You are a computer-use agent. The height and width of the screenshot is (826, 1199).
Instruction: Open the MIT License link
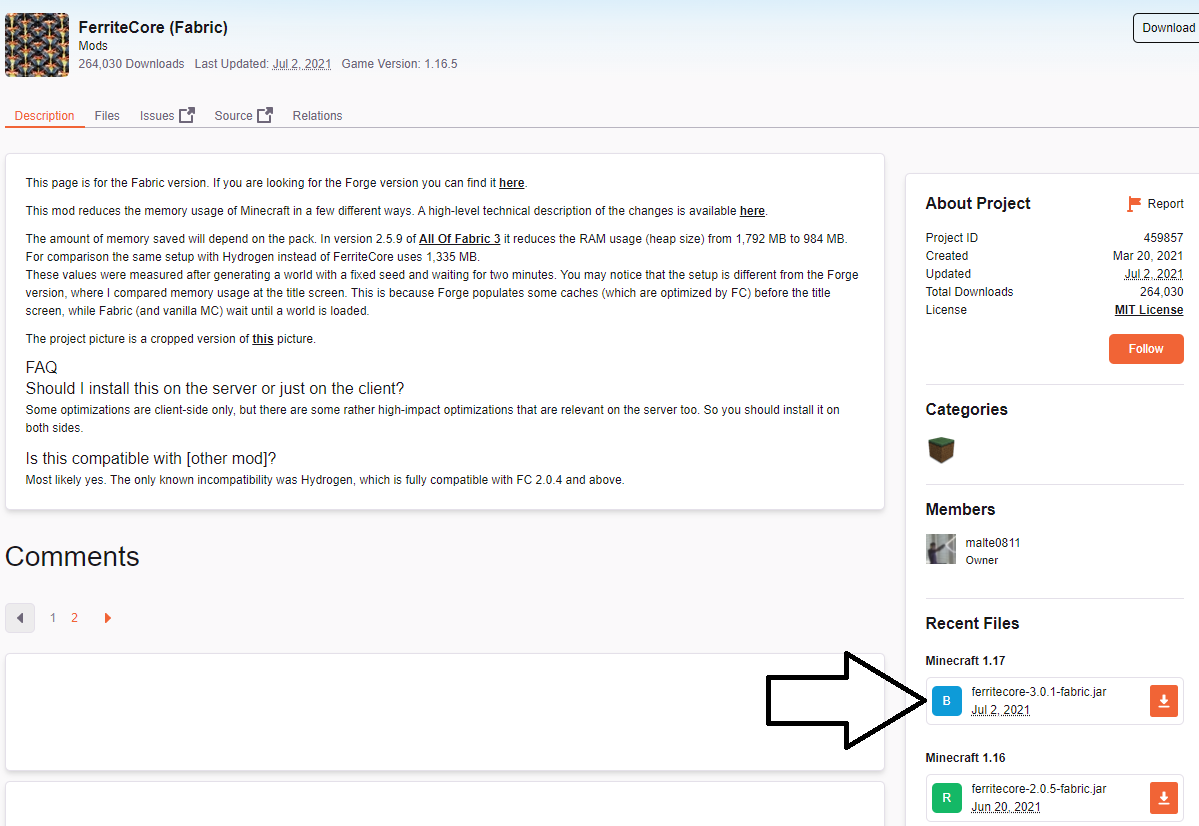(x=1148, y=310)
